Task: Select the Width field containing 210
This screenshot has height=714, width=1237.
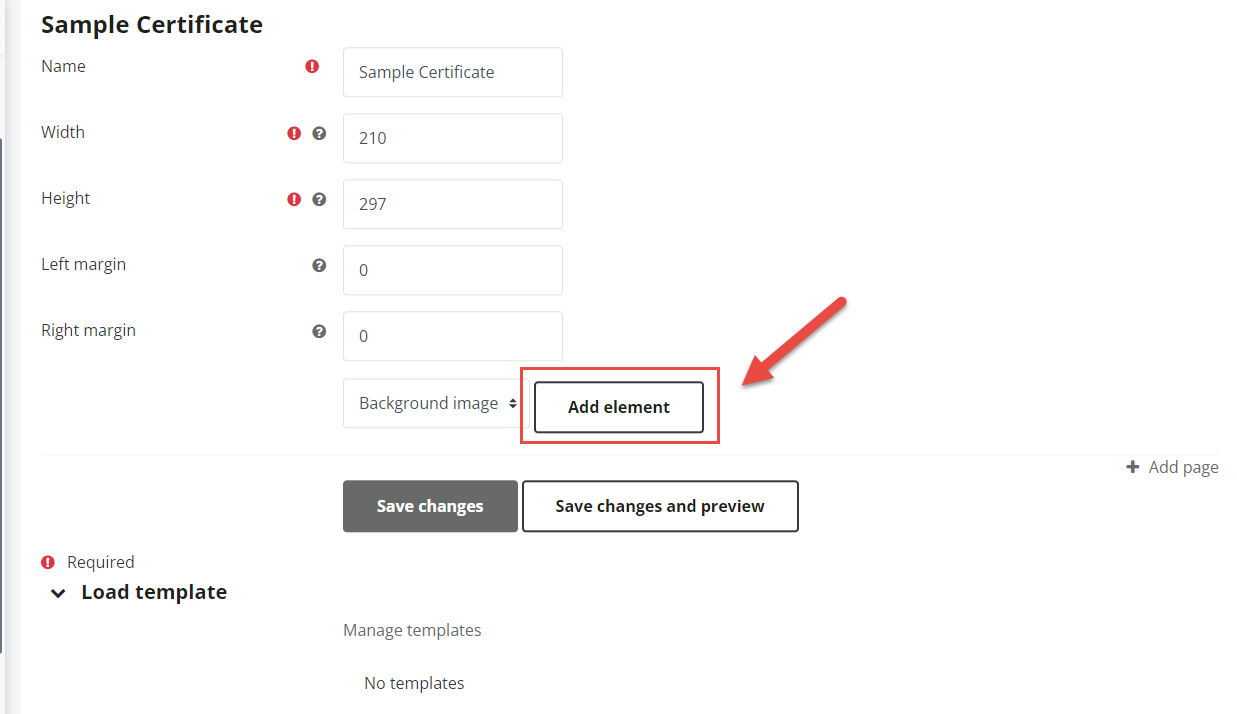Action: point(452,138)
